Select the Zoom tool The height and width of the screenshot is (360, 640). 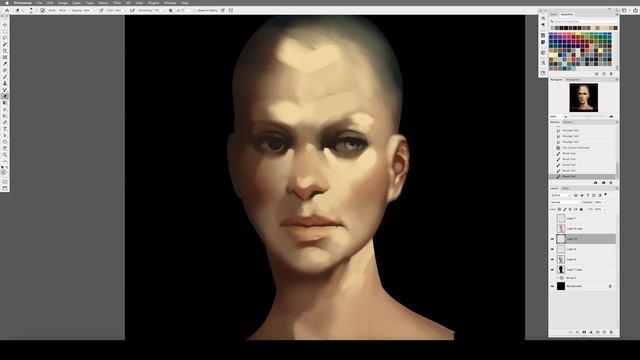tap(5, 155)
